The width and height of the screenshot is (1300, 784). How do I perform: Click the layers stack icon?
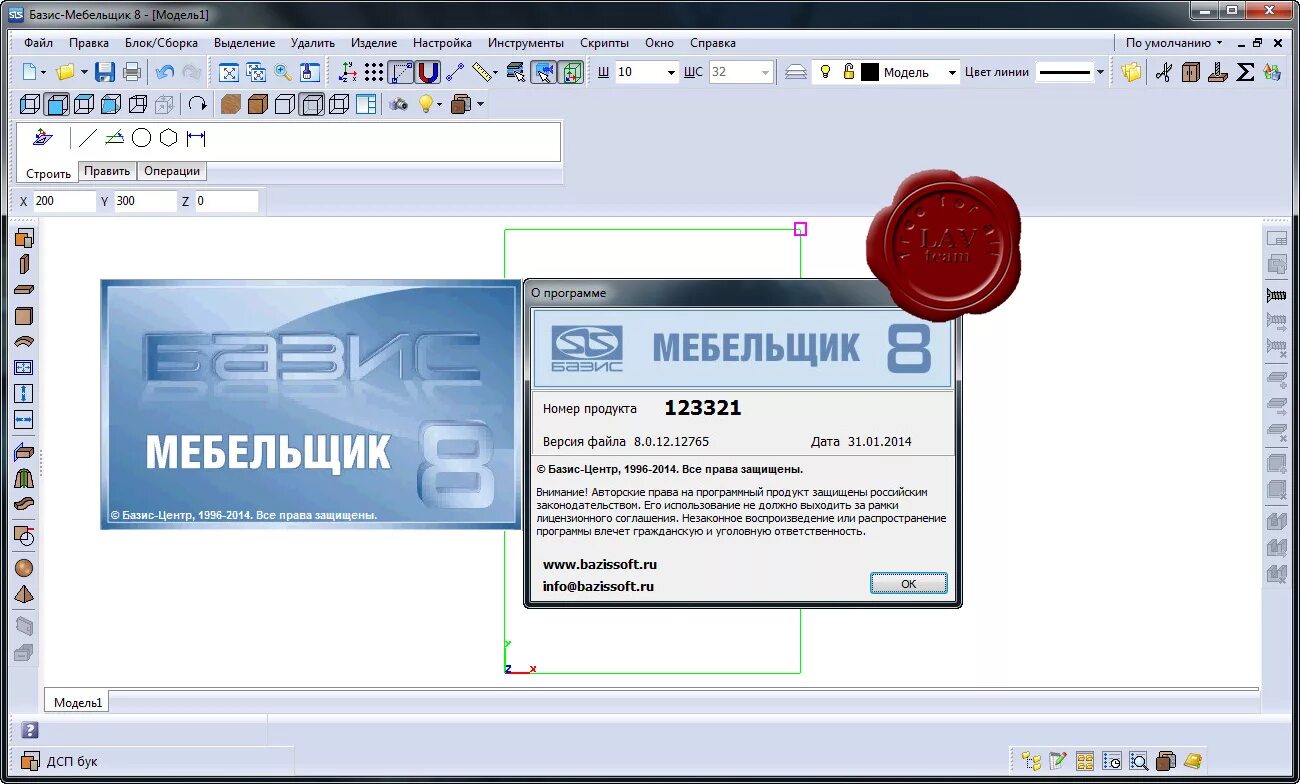coord(795,72)
